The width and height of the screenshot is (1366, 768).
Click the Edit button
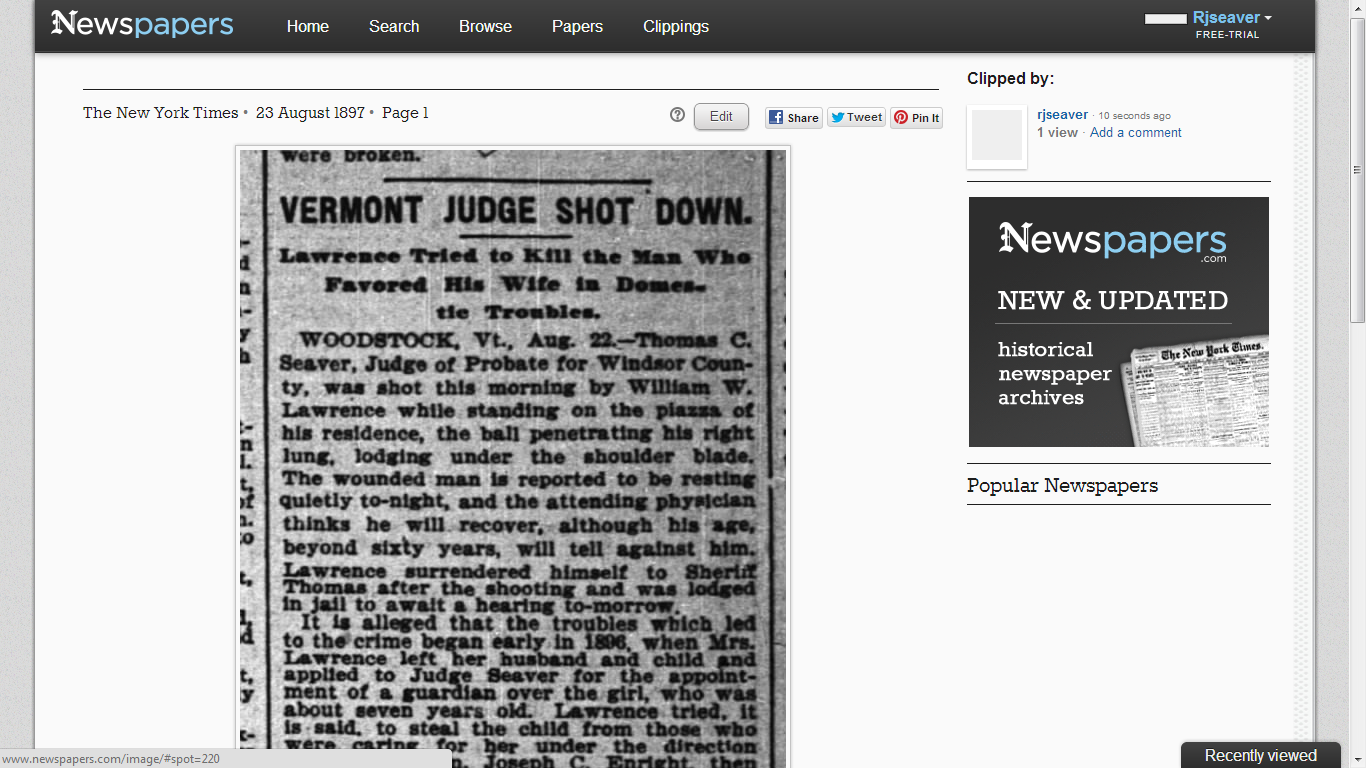(x=721, y=116)
